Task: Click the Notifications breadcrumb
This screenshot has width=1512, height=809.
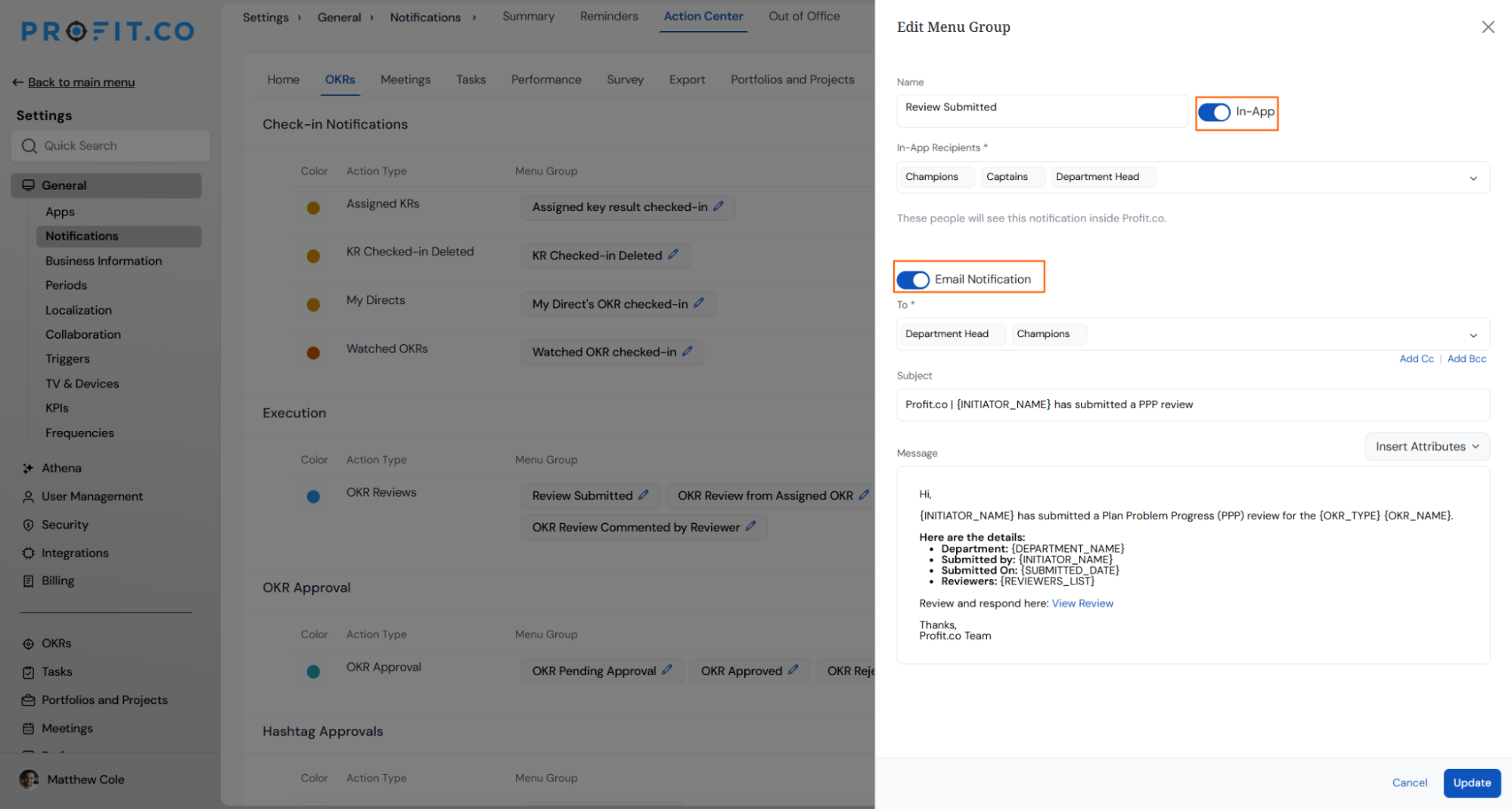Action: pyautogui.click(x=425, y=17)
